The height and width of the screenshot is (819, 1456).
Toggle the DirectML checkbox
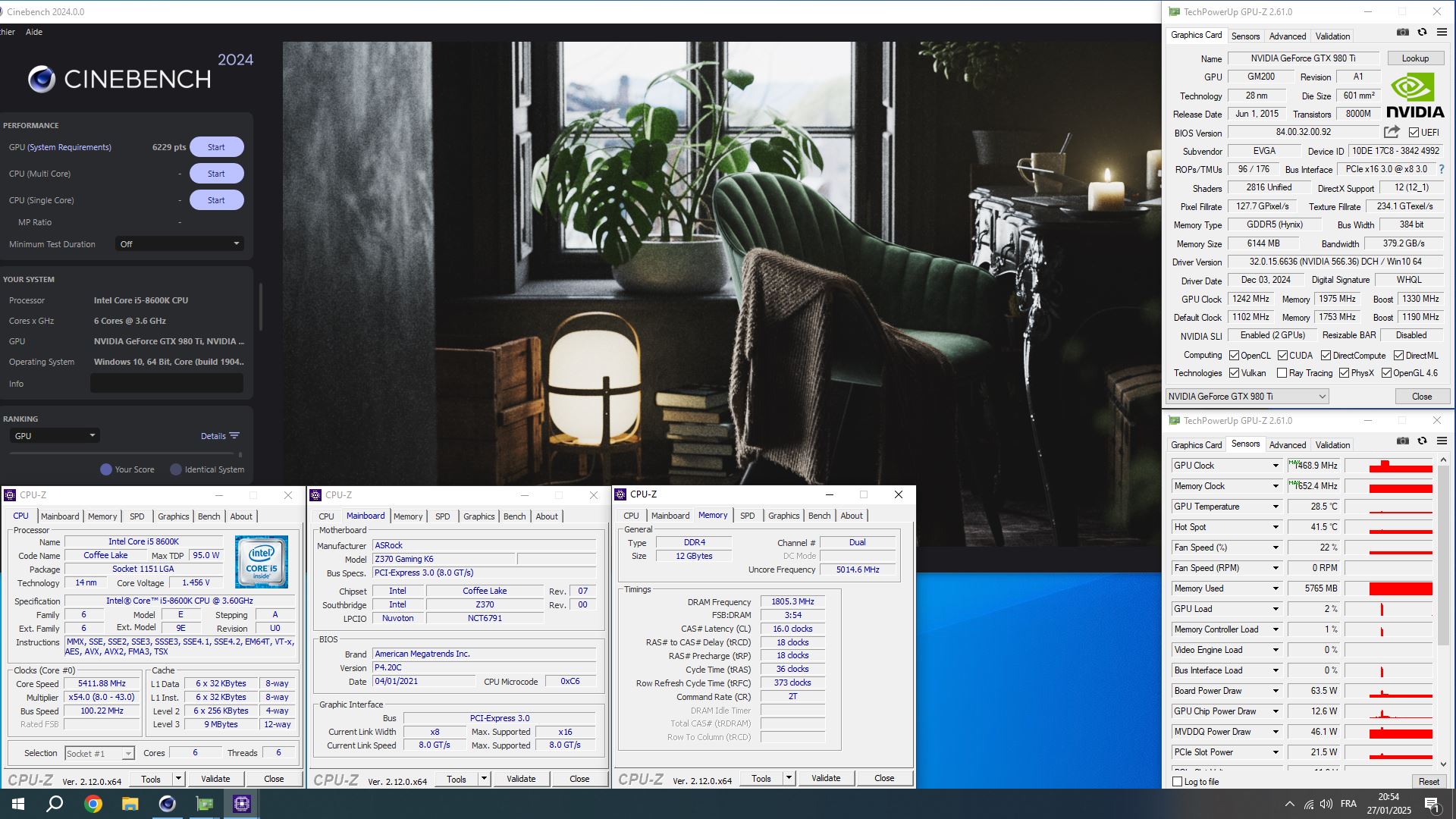[x=1398, y=356]
